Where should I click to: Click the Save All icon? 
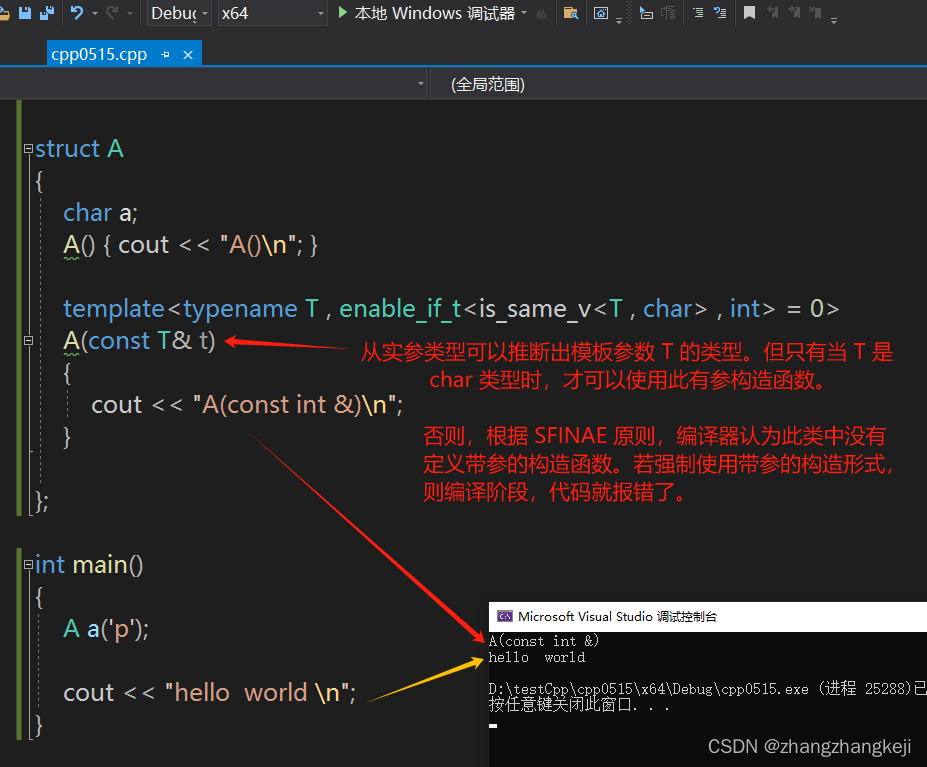click(47, 12)
